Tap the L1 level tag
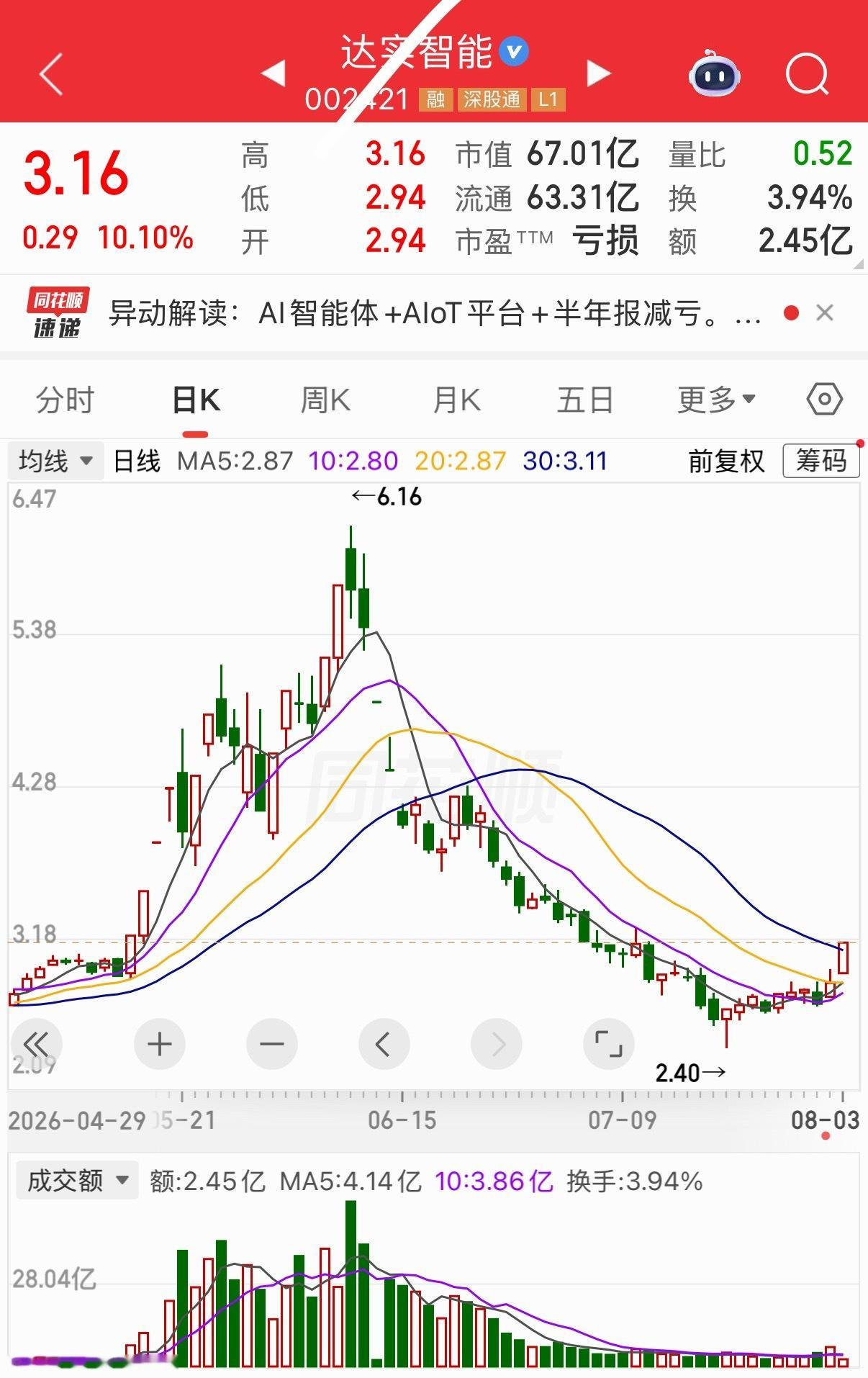The image size is (868, 1378). 548,99
